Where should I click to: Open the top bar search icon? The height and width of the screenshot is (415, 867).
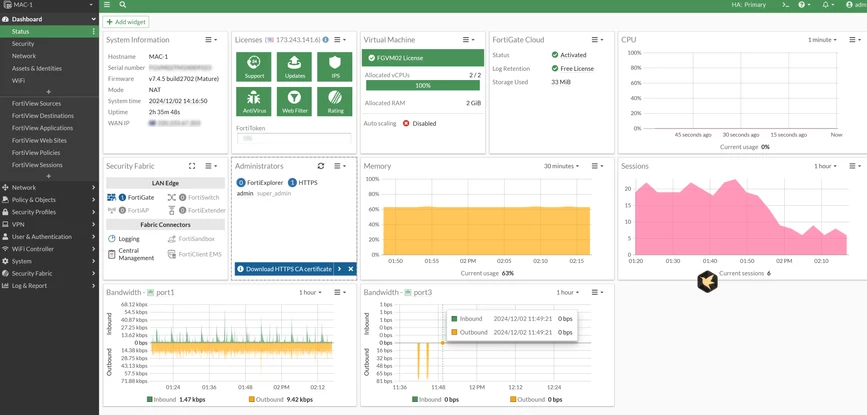[x=122, y=4]
